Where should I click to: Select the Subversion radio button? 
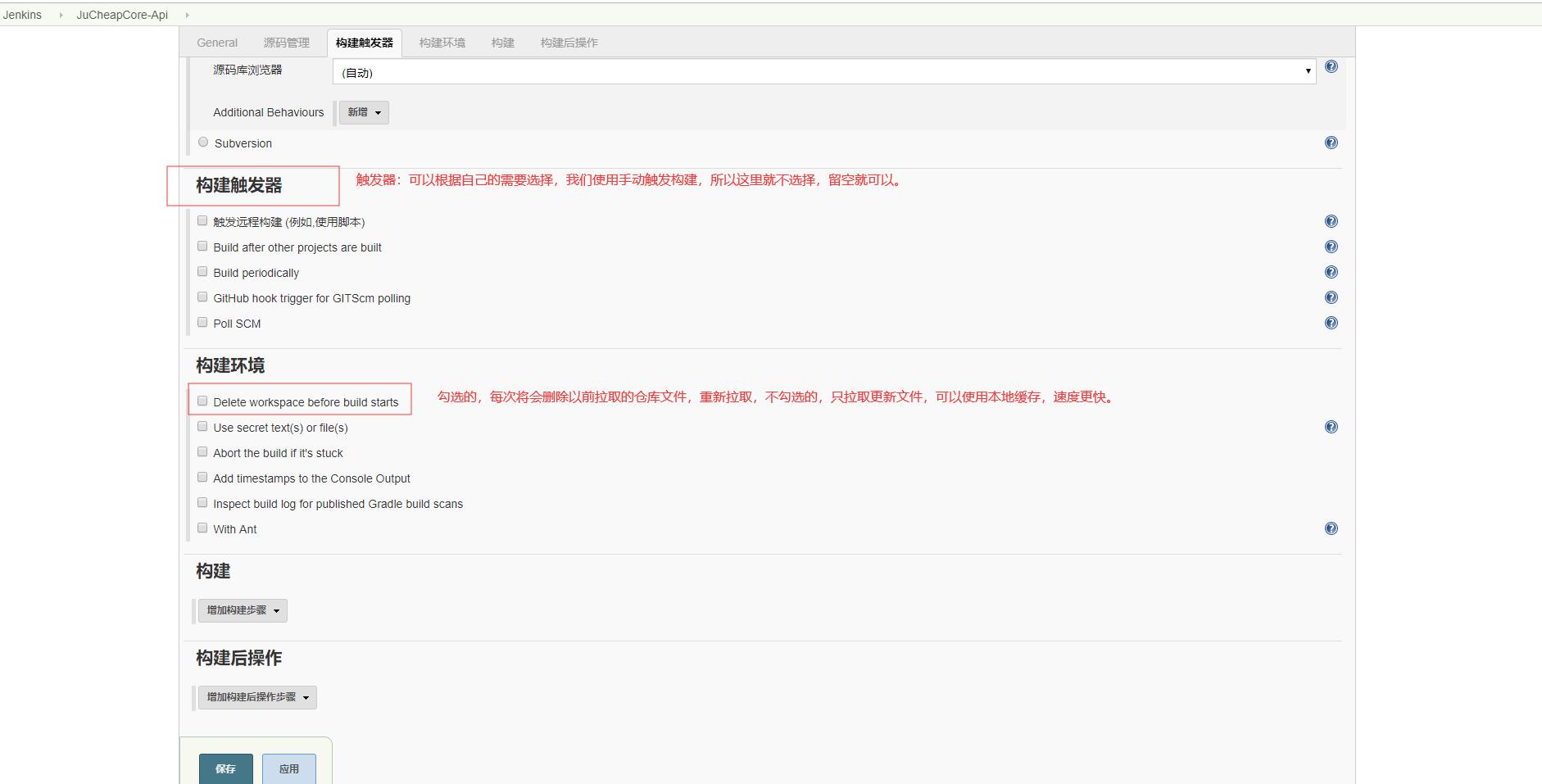(203, 143)
